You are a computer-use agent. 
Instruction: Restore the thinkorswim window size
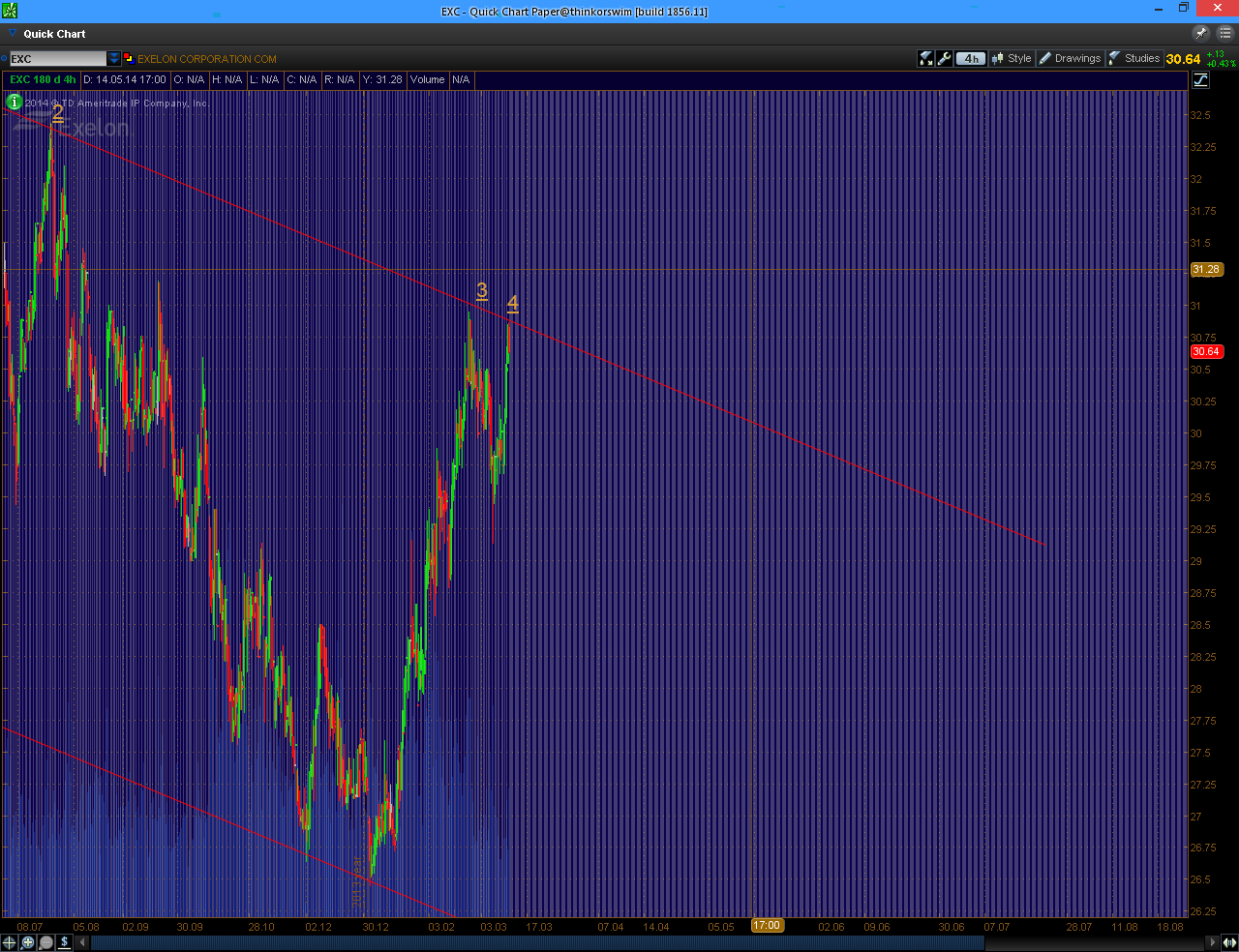pyautogui.click(x=1183, y=9)
